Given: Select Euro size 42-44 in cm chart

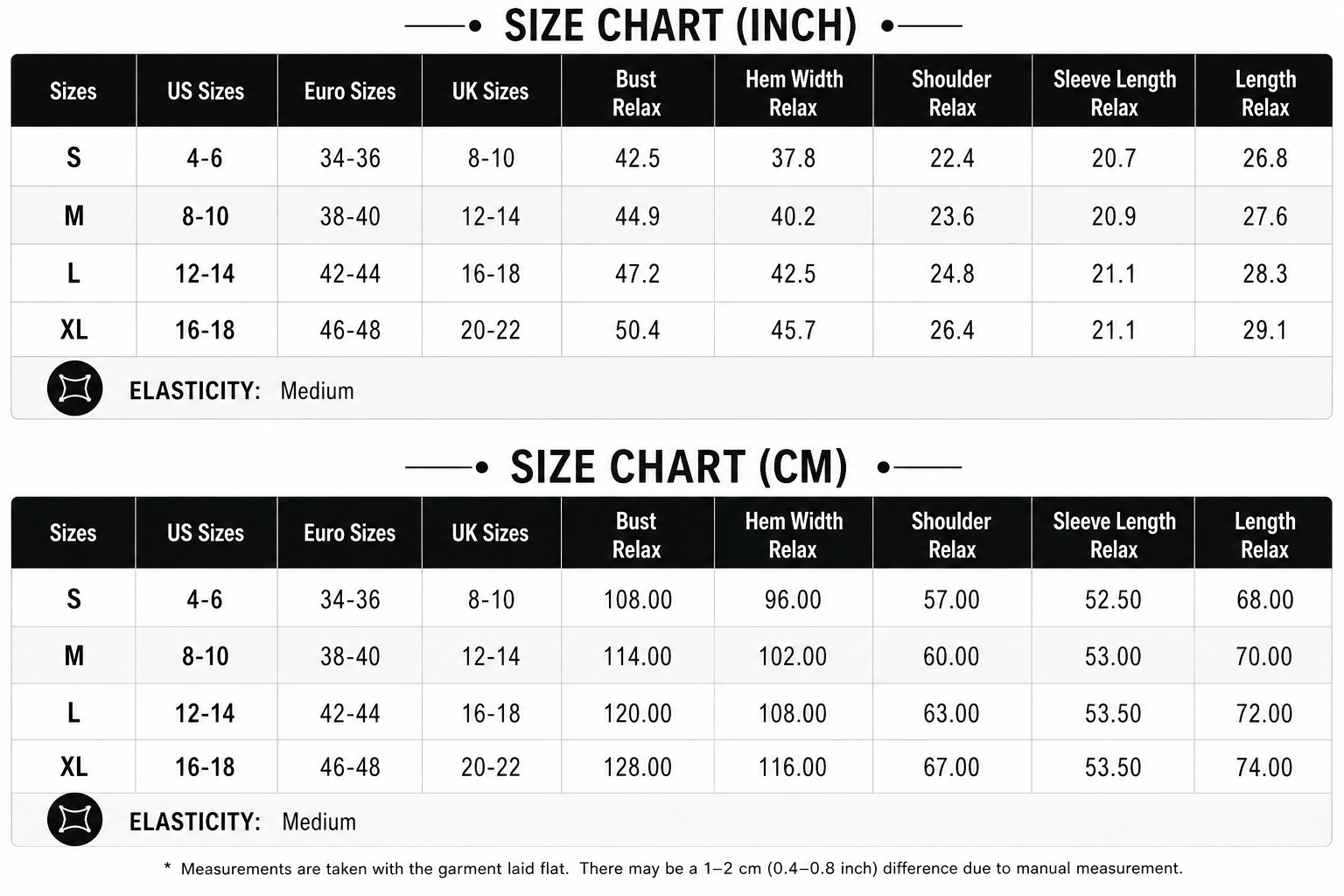Looking at the screenshot, I should click(350, 713).
